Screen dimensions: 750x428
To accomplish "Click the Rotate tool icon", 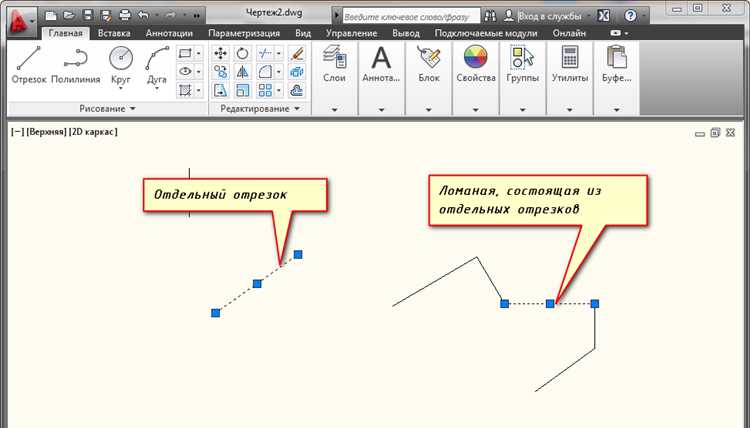I will coord(242,53).
